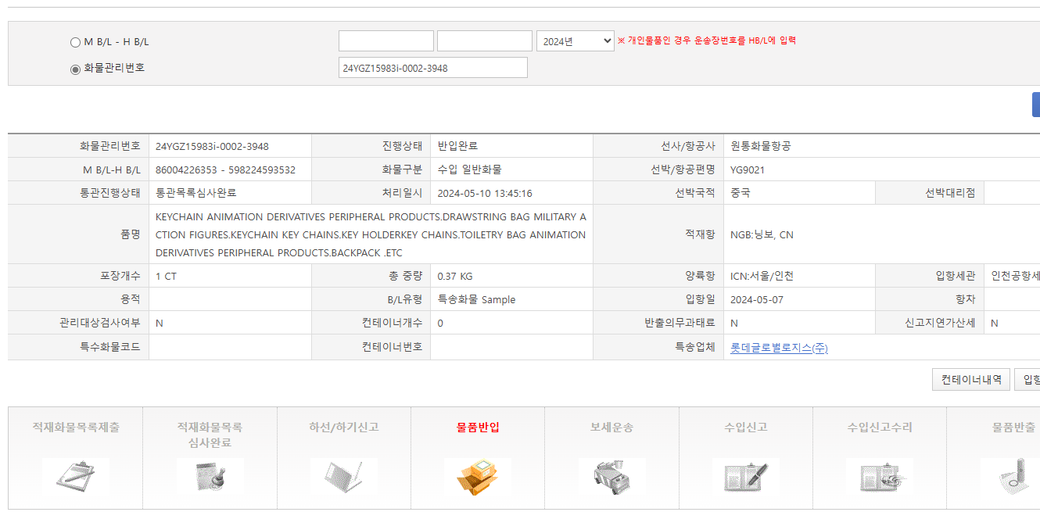Viewport: 1040px width, 529px height.
Task: Click the first empty M B/L input box
Action: pyautogui.click(x=386, y=41)
